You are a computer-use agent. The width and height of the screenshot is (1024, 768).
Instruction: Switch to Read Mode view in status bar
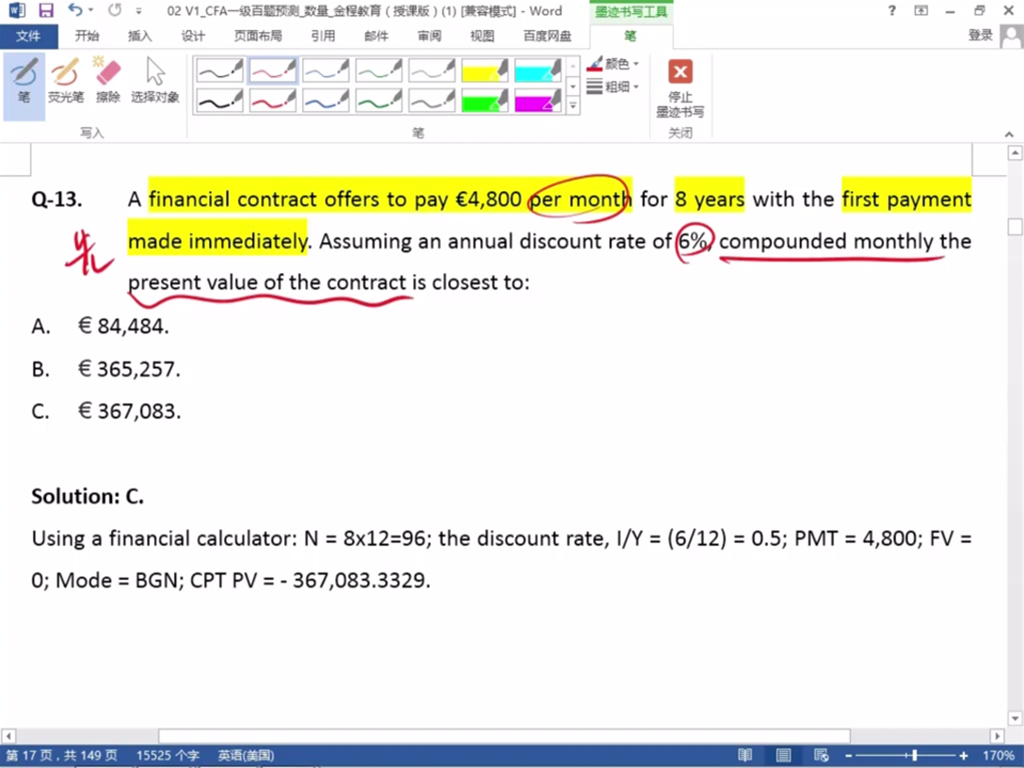click(745, 755)
